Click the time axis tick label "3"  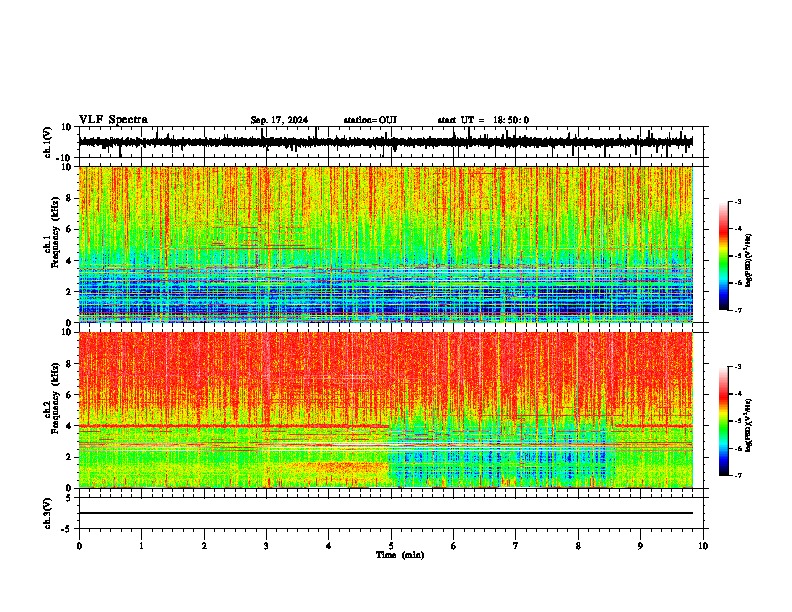266,546
